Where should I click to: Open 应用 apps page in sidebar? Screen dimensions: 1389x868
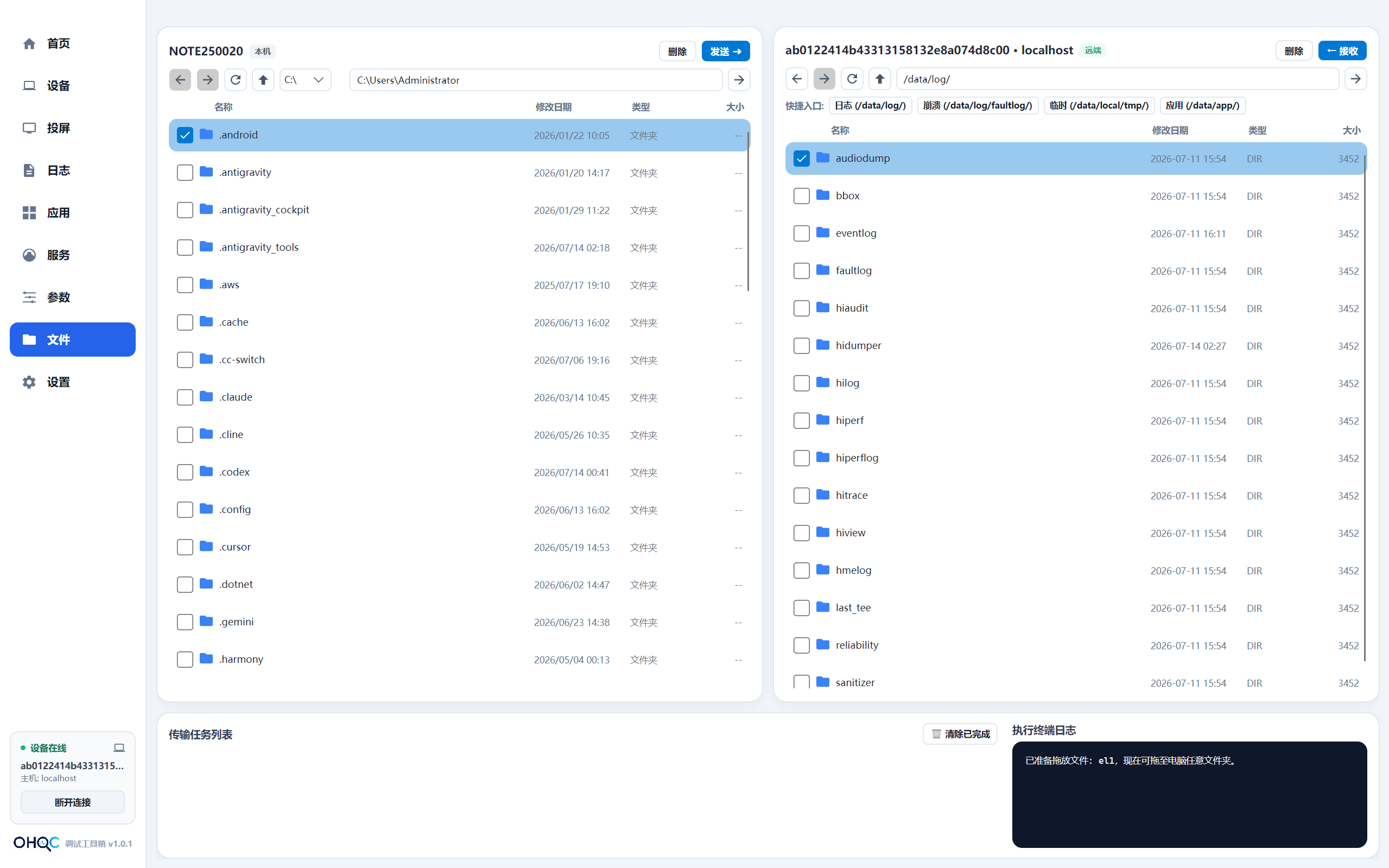coord(72,213)
